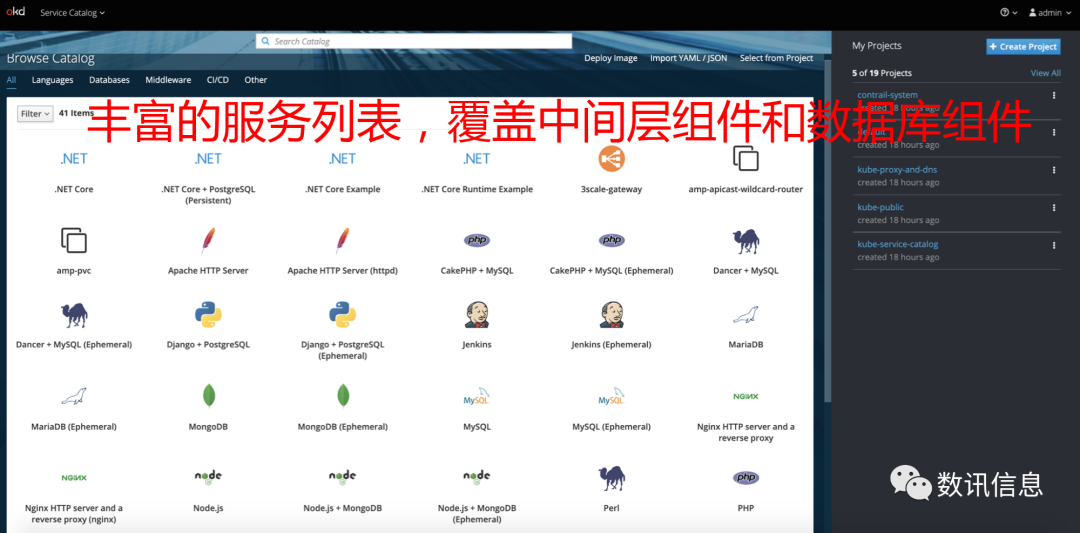Open the kube-proxy-and-dns project link
This screenshot has height=533, width=1080.
[x=897, y=169]
